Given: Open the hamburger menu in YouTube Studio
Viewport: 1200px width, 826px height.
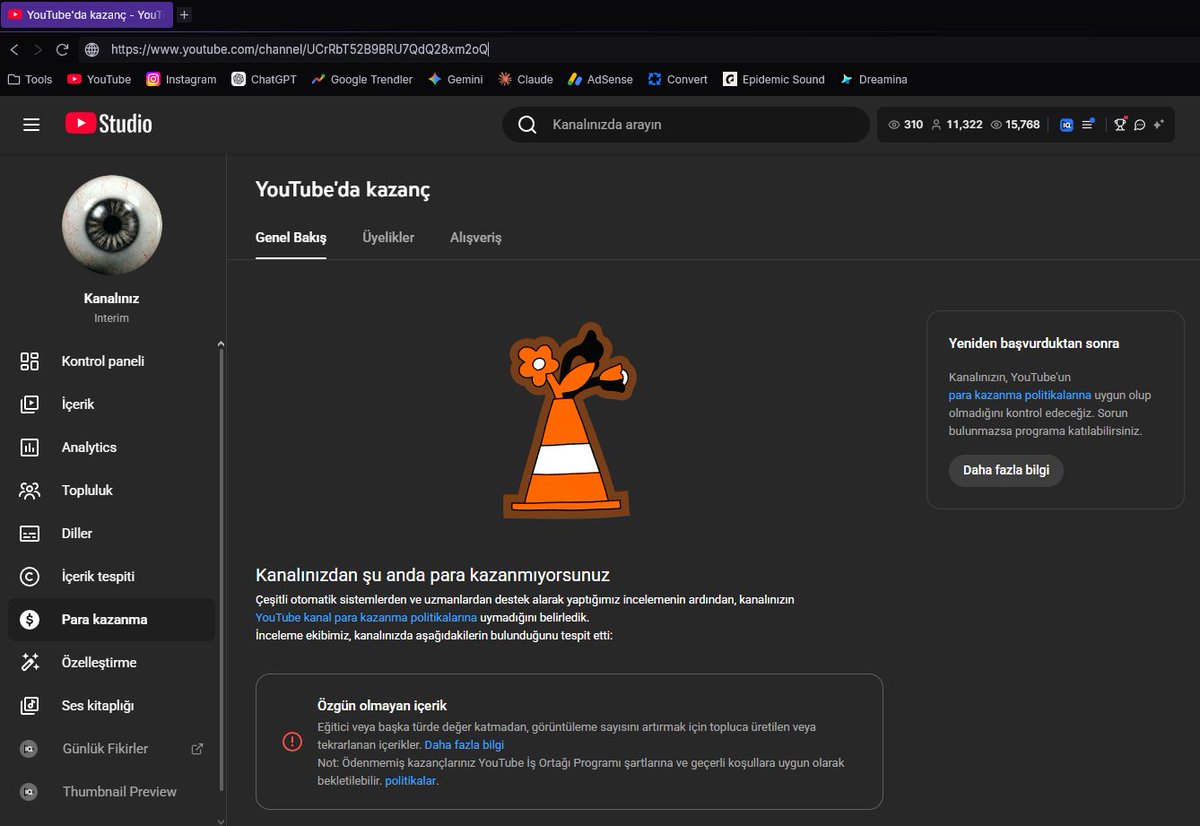Looking at the screenshot, I should tap(31, 124).
